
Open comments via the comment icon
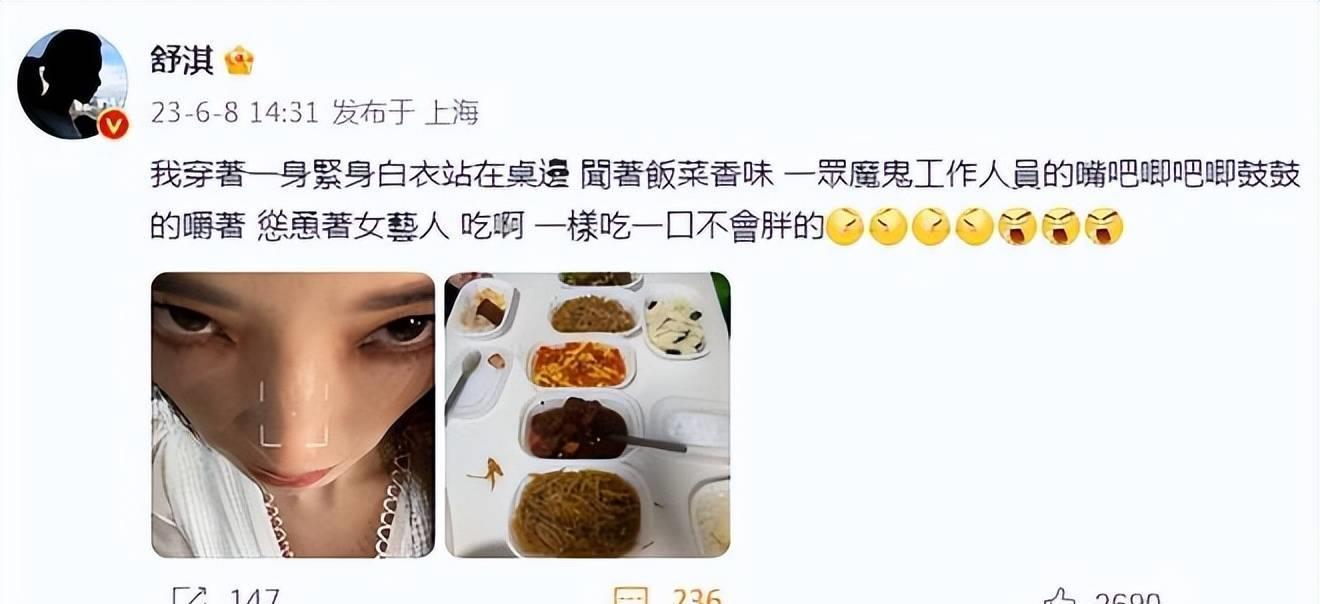(631, 596)
